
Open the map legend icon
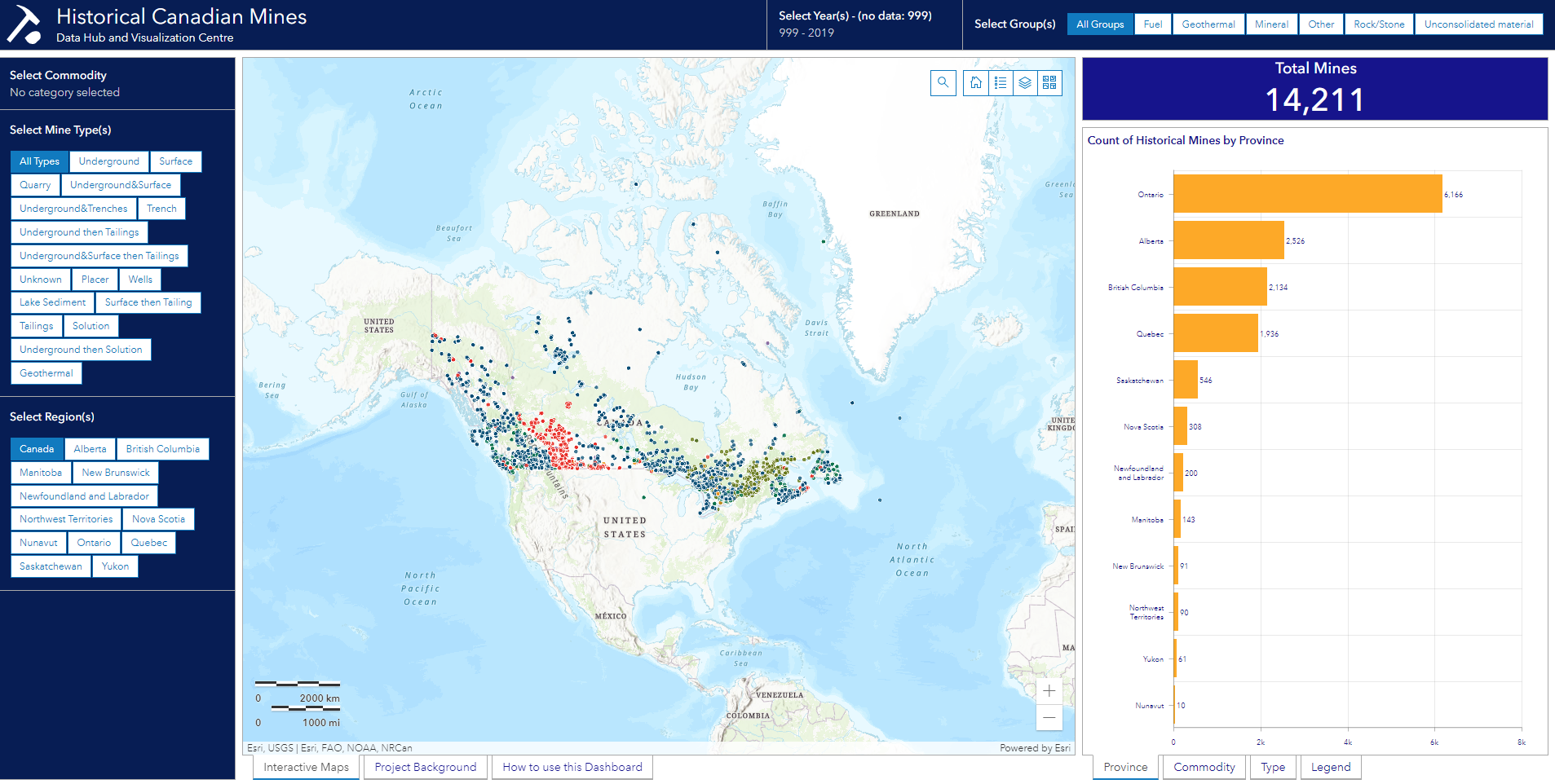point(1001,82)
